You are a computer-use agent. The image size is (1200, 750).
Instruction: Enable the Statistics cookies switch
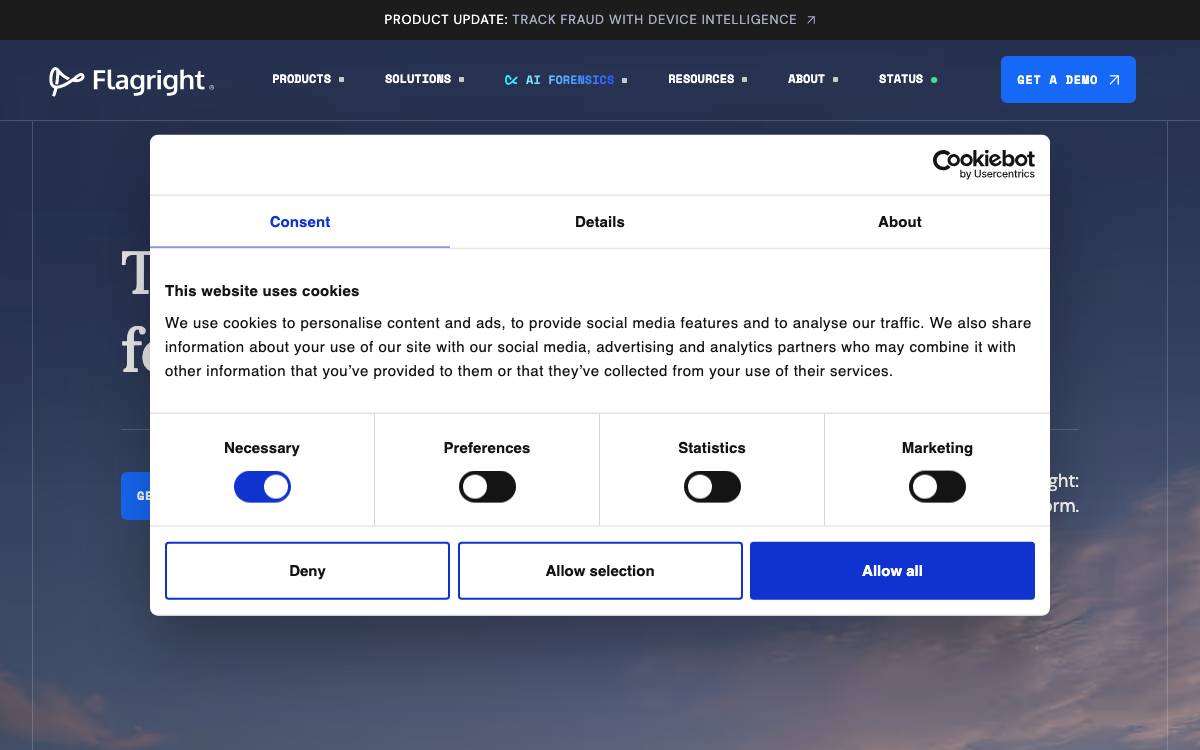click(712, 487)
